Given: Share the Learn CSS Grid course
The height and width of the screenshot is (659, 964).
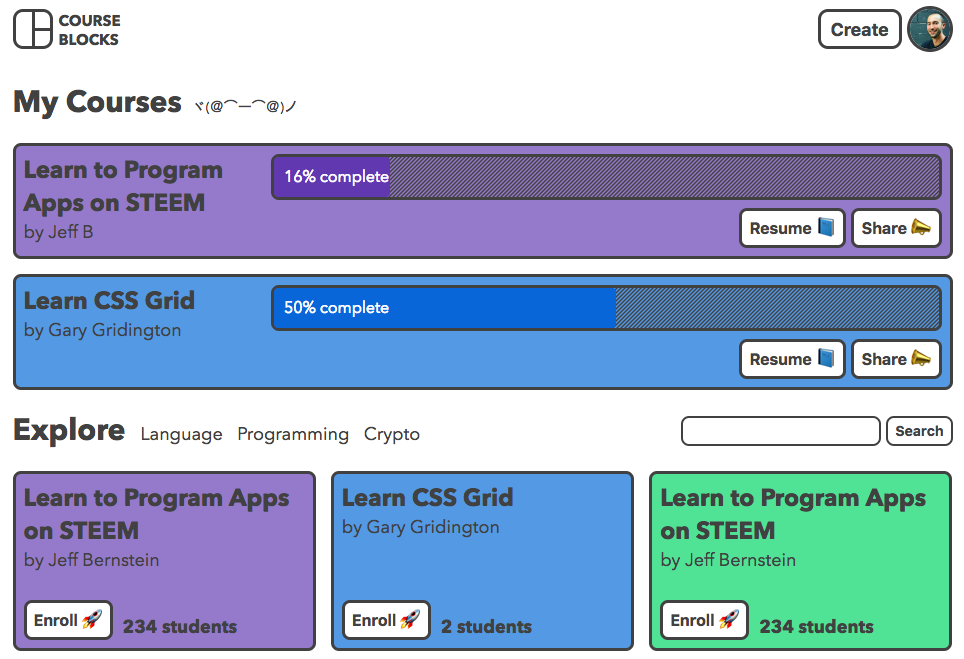Looking at the screenshot, I should [896, 359].
